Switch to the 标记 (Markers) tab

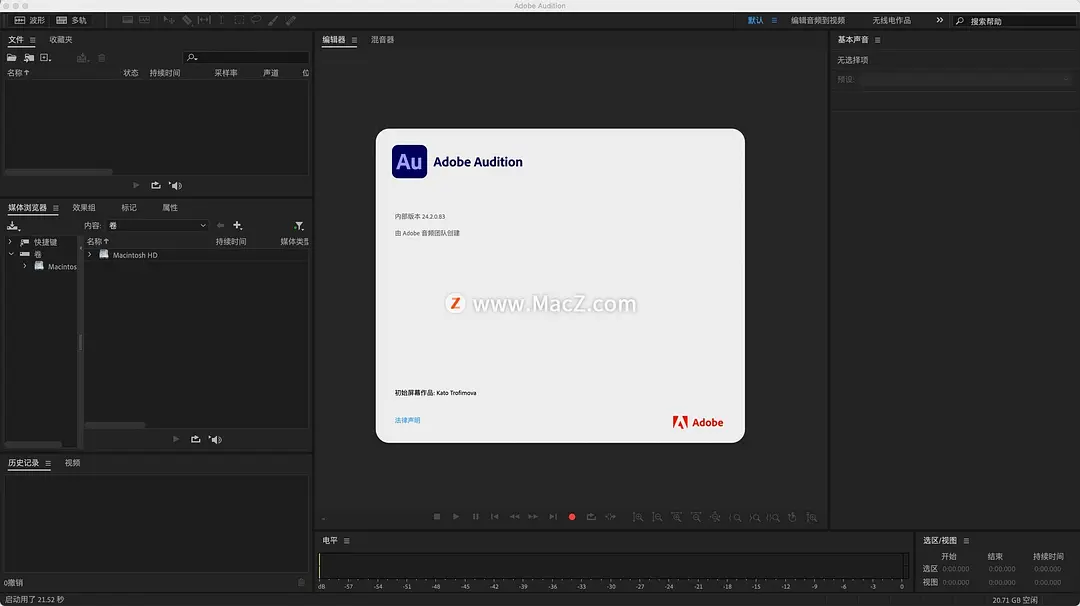point(129,207)
